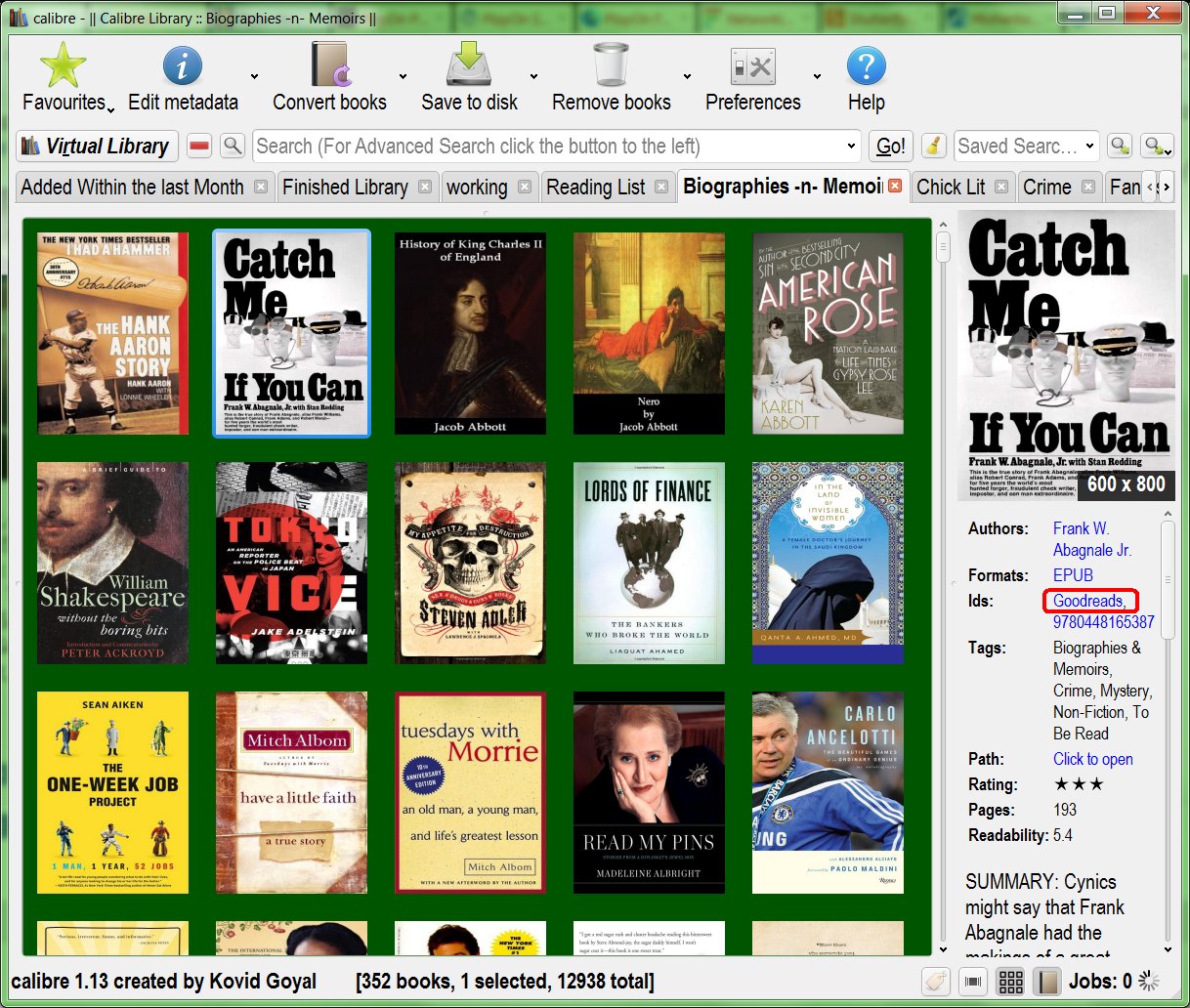Toggle the Cover Grid view button
Image resolution: width=1190 pixels, height=1008 pixels.
[x=1010, y=981]
